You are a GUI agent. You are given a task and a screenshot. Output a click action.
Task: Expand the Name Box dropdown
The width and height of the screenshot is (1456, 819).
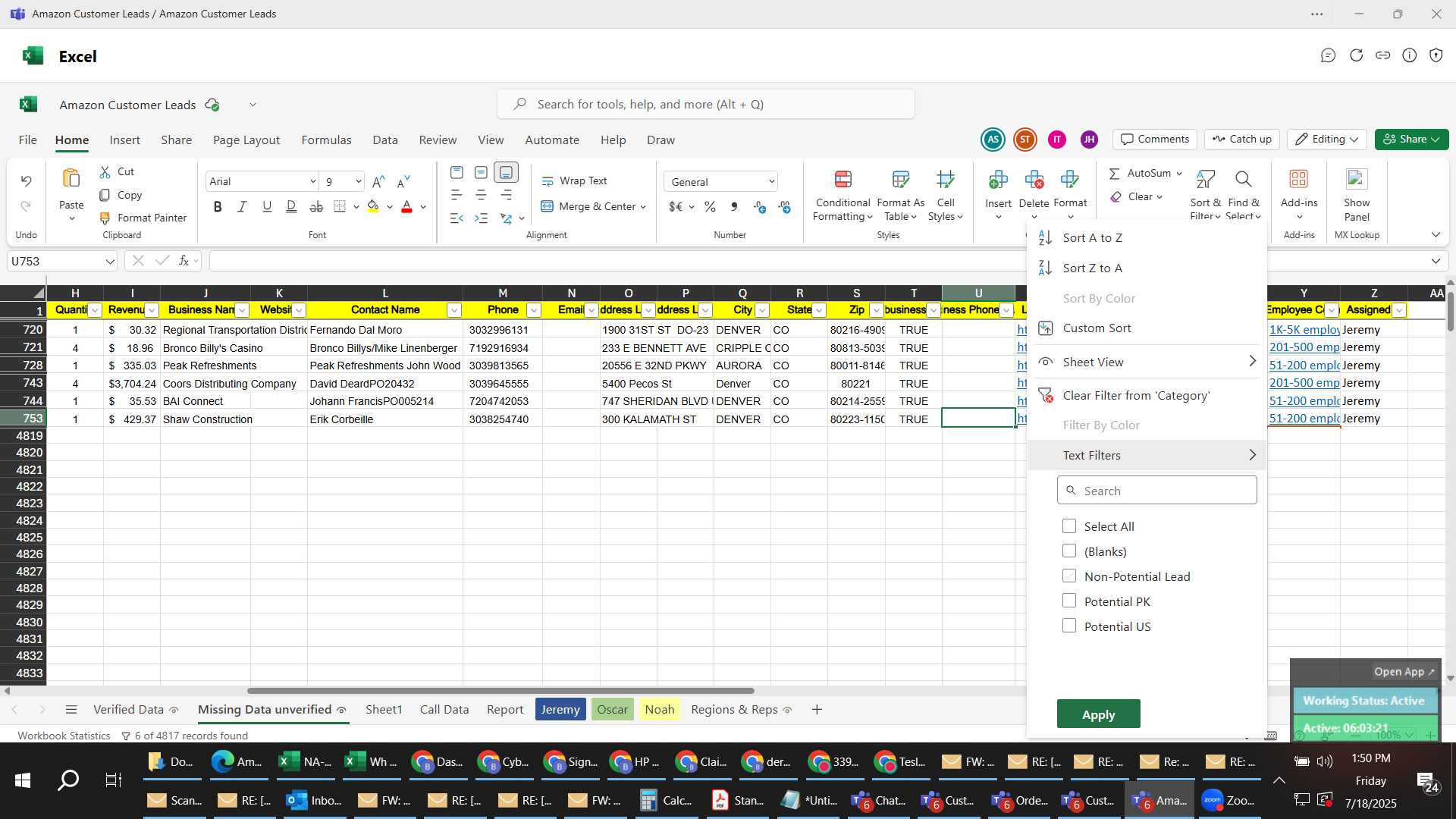pos(110,262)
